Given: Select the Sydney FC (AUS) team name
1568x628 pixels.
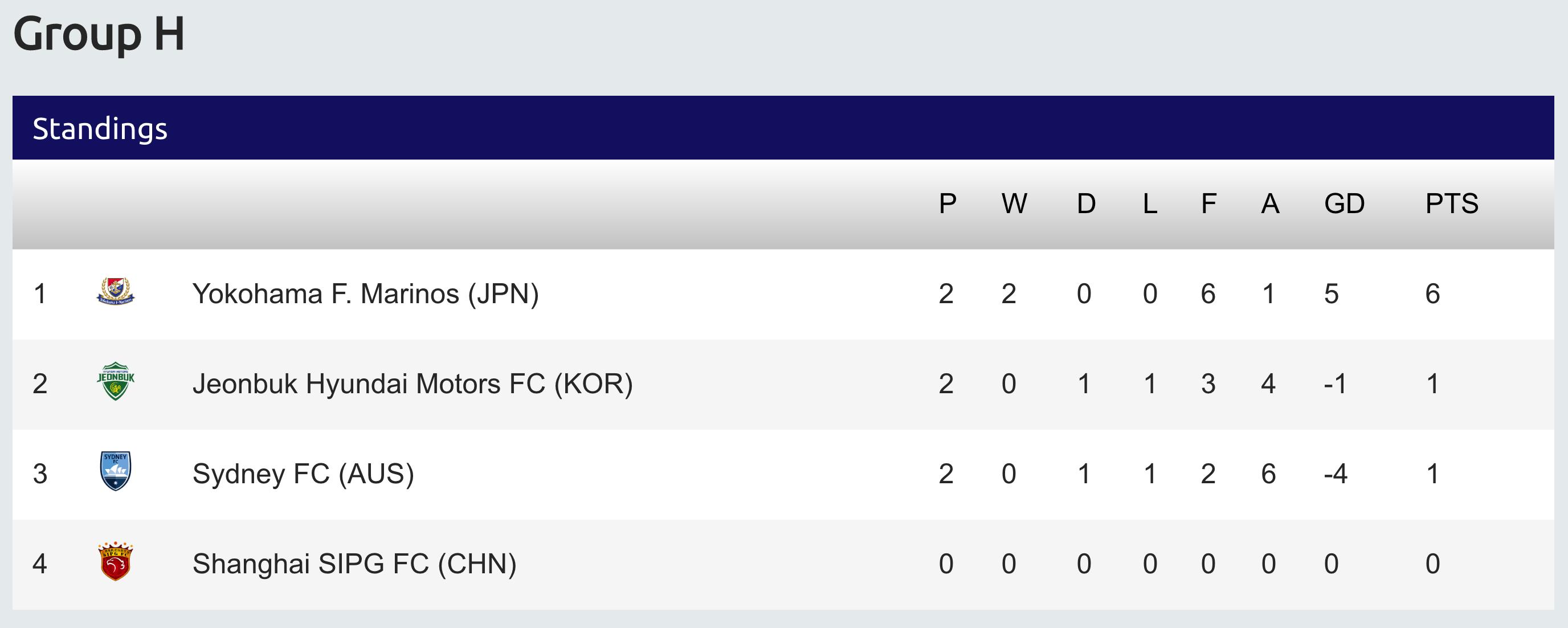Looking at the screenshot, I should pyautogui.click(x=303, y=474).
